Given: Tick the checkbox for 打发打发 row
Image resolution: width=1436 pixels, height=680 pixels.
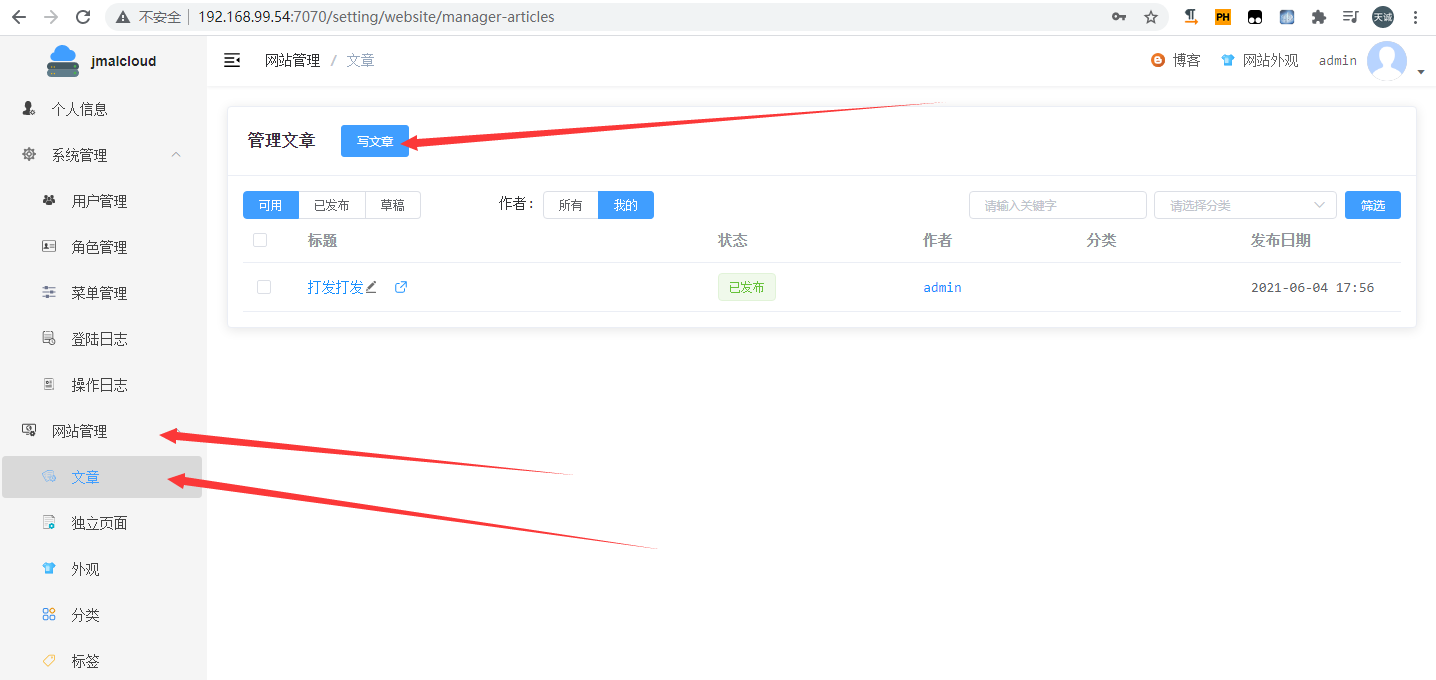Looking at the screenshot, I should (x=264, y=287).
